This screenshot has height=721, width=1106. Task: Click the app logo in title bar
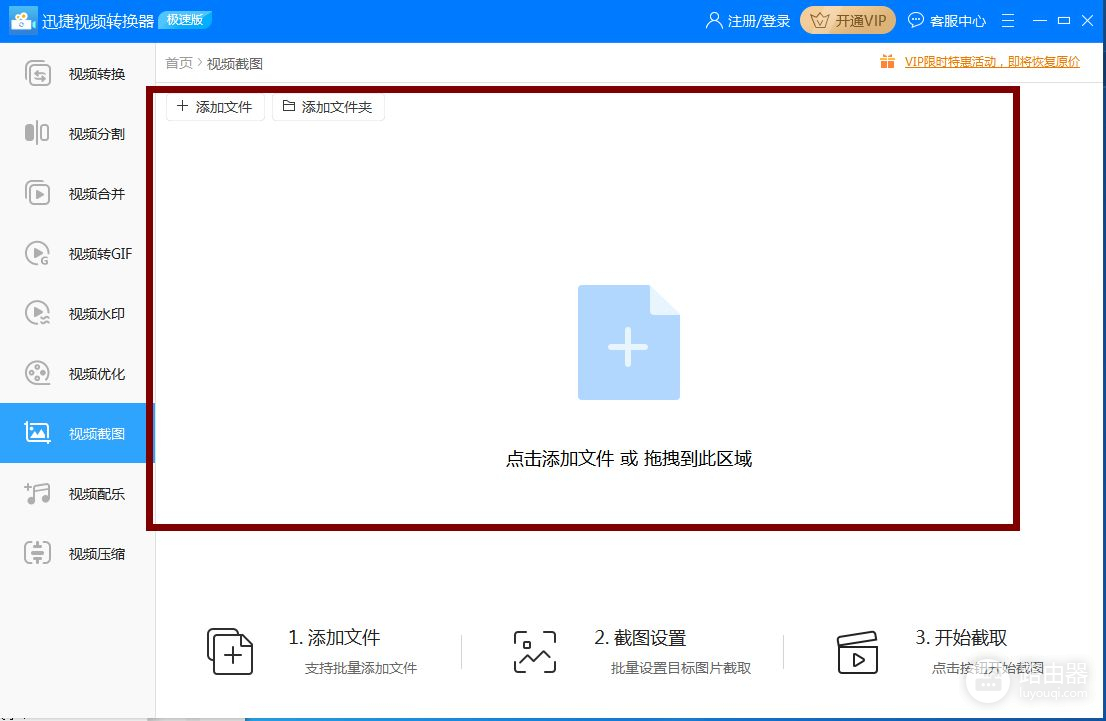pyautogui.click(x=23, y=21)
